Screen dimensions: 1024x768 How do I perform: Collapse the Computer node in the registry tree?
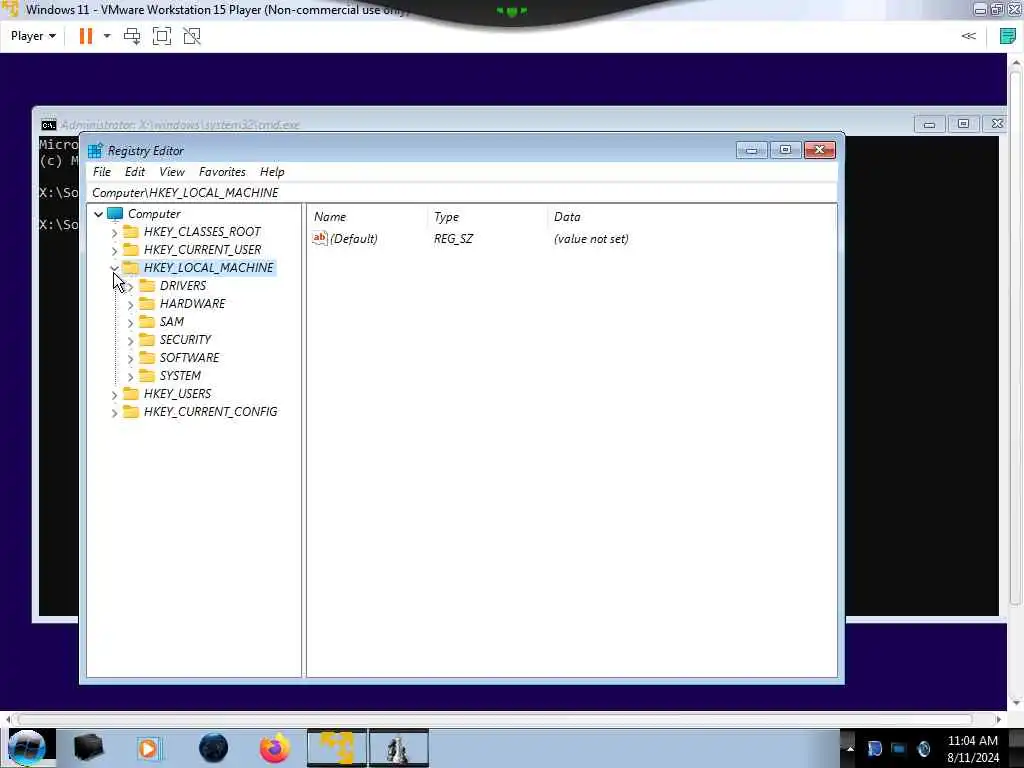[98, 214]
